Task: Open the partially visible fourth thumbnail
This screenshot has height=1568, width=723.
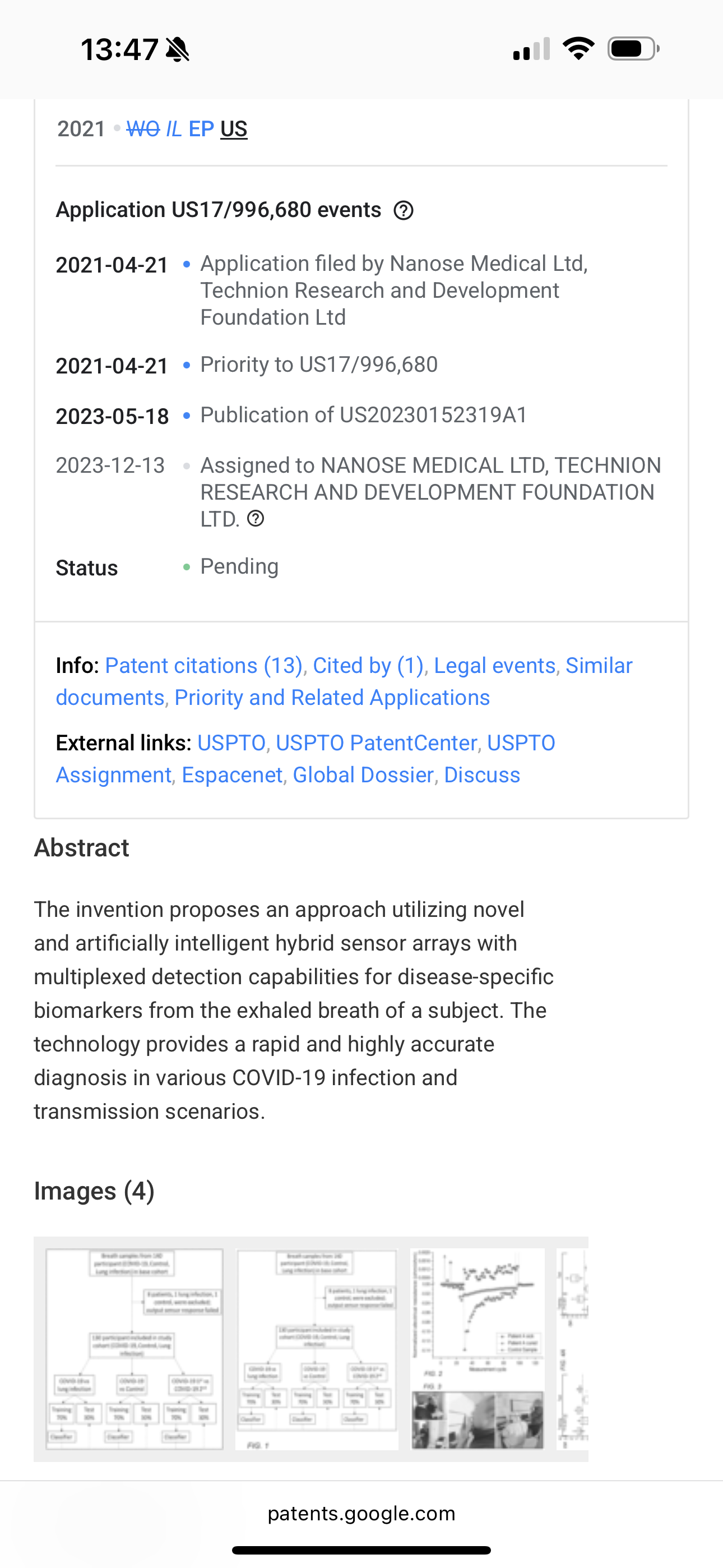Action: pos(573,1349)
